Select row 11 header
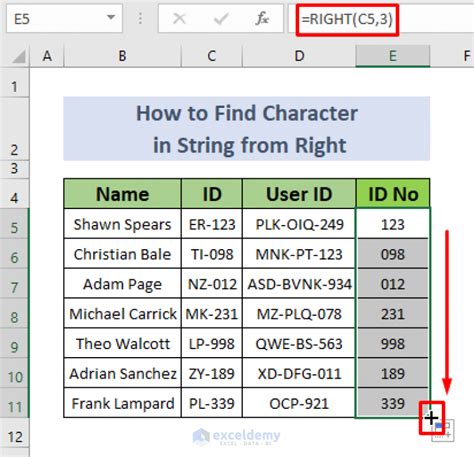Screen dimensions: 474x457 point(14,403)
